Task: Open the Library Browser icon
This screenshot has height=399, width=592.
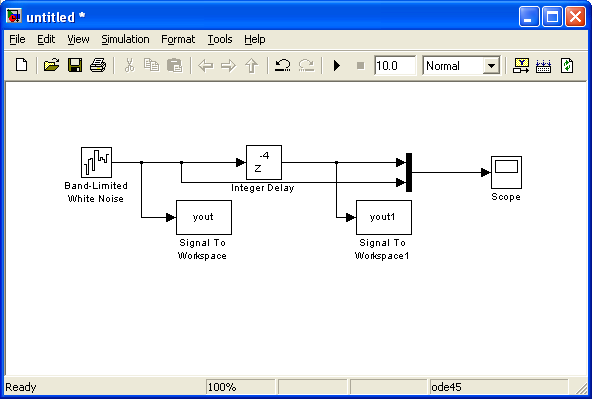Action: [x=521, y=66]
